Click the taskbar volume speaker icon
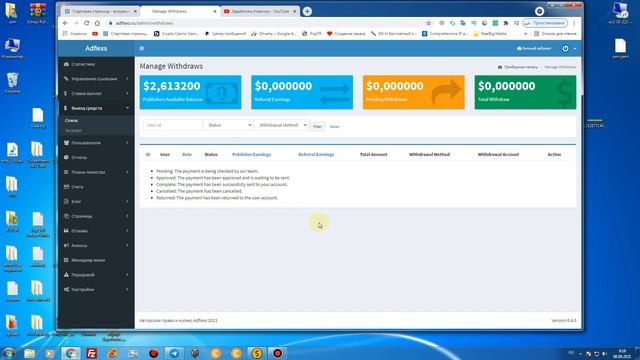 [x=604, y=353]
